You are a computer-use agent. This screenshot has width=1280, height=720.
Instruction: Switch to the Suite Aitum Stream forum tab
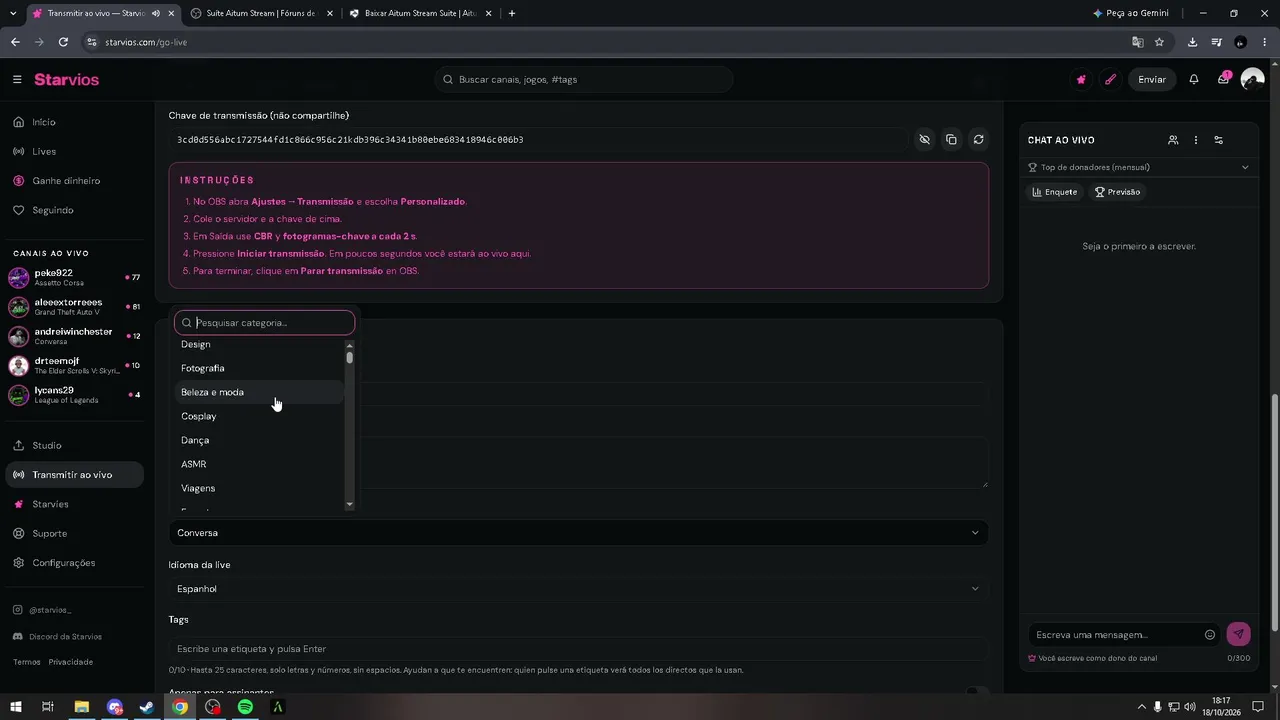coord(260,14)
